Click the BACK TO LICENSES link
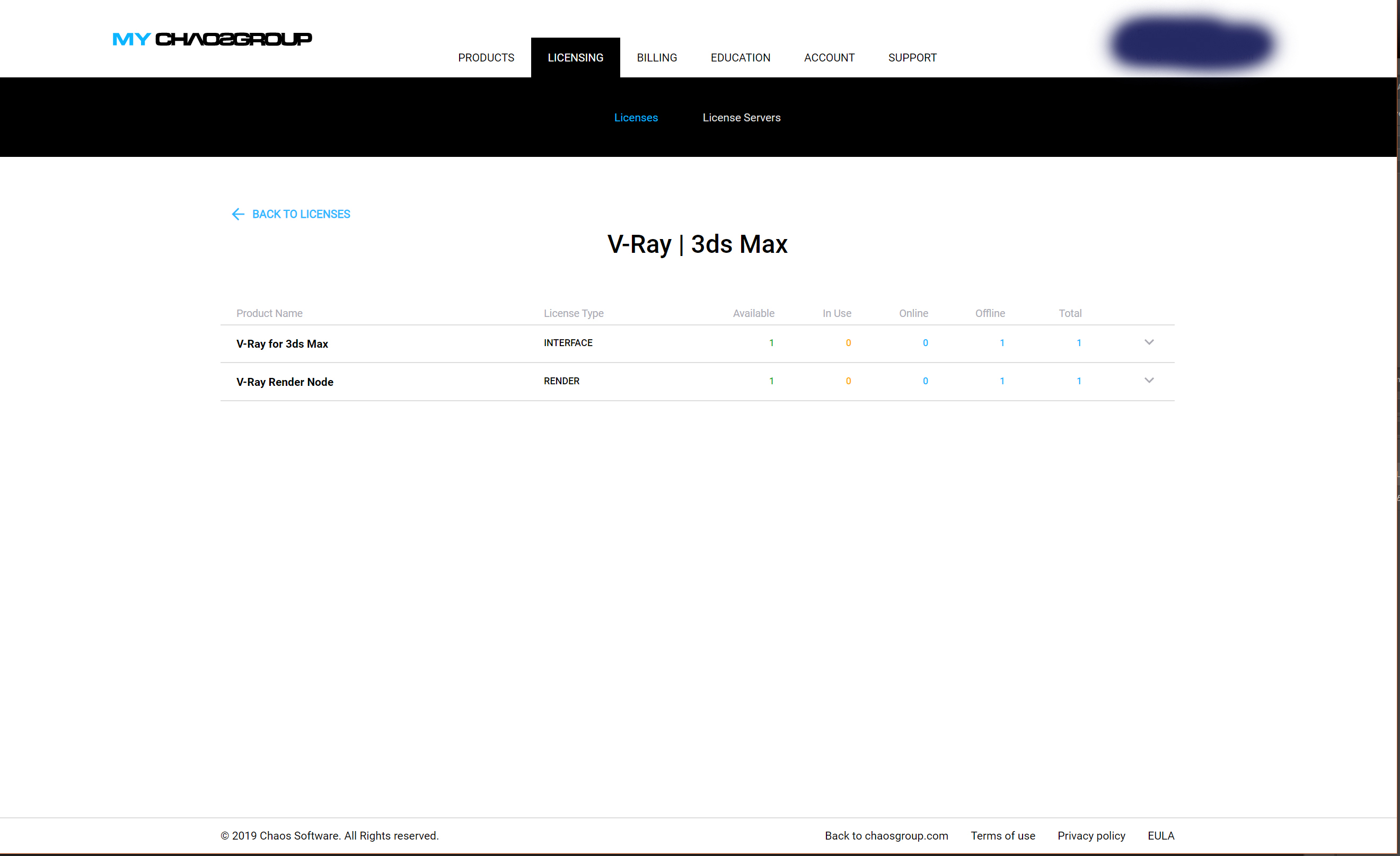This screenshot has width=1400, height=856. pos(301,214)
